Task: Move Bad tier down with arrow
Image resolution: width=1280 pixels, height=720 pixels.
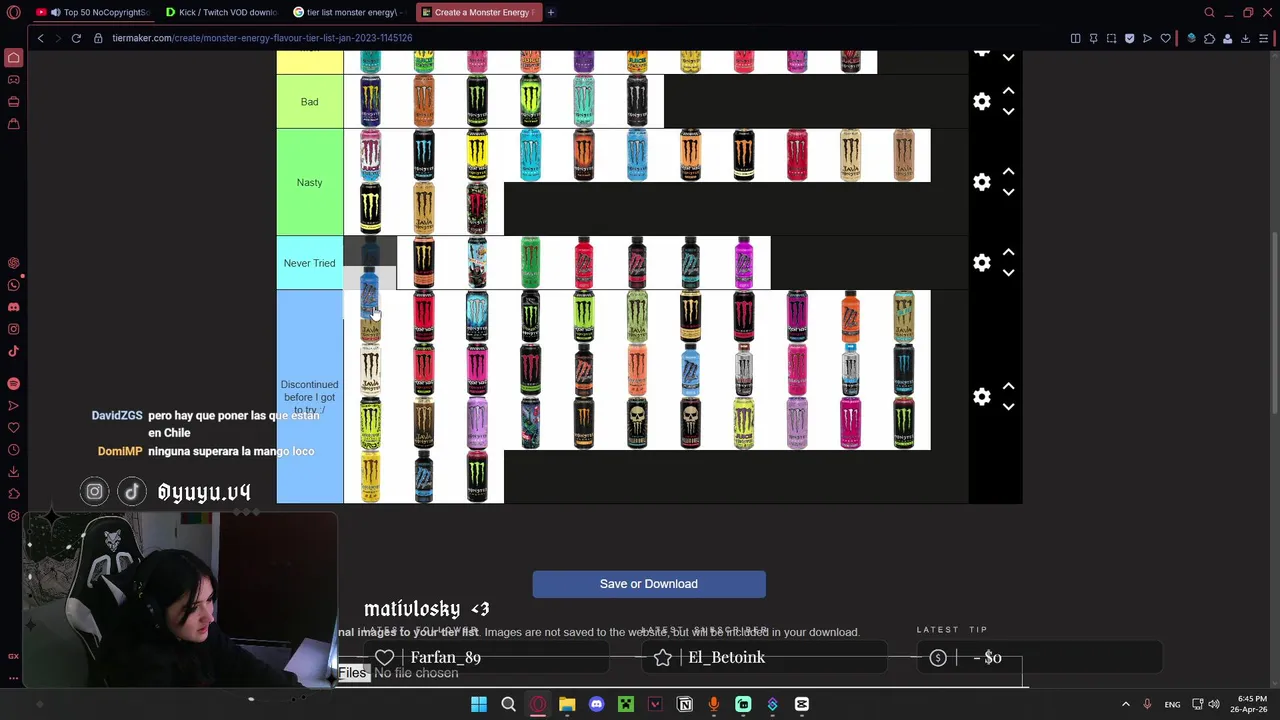Action: click(x=1008, y=111)
